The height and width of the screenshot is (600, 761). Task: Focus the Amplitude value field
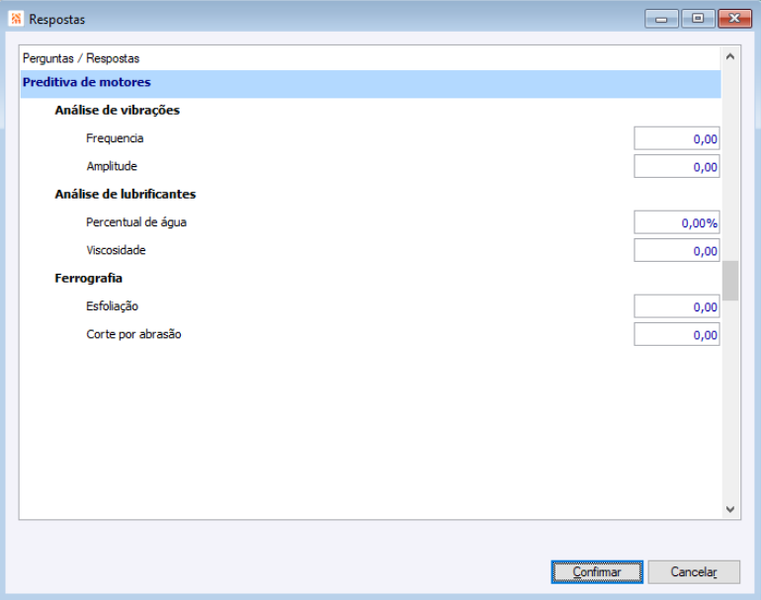(x=677, y=167)
